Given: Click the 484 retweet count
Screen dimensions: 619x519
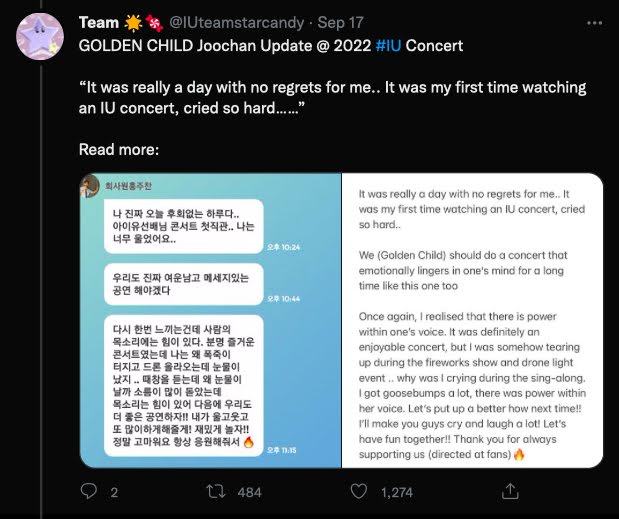Looking at the screenshot, I should (249, 493).
